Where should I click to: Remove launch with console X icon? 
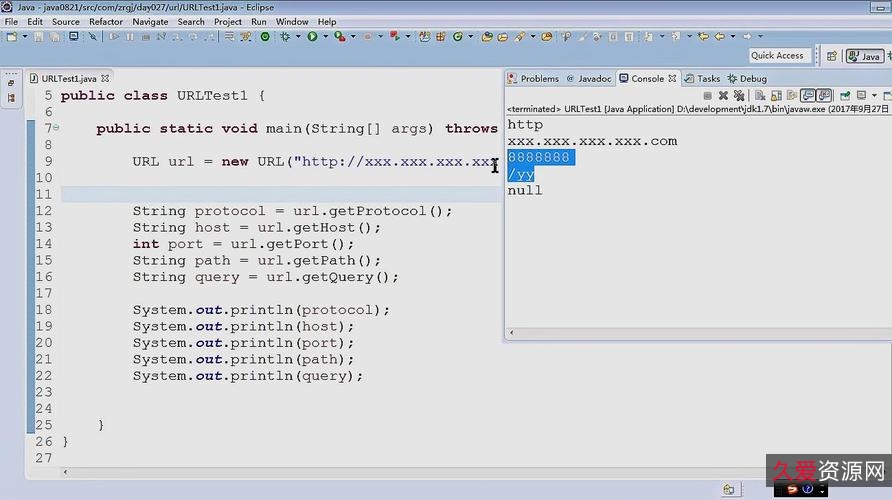(x=723, y=96)
